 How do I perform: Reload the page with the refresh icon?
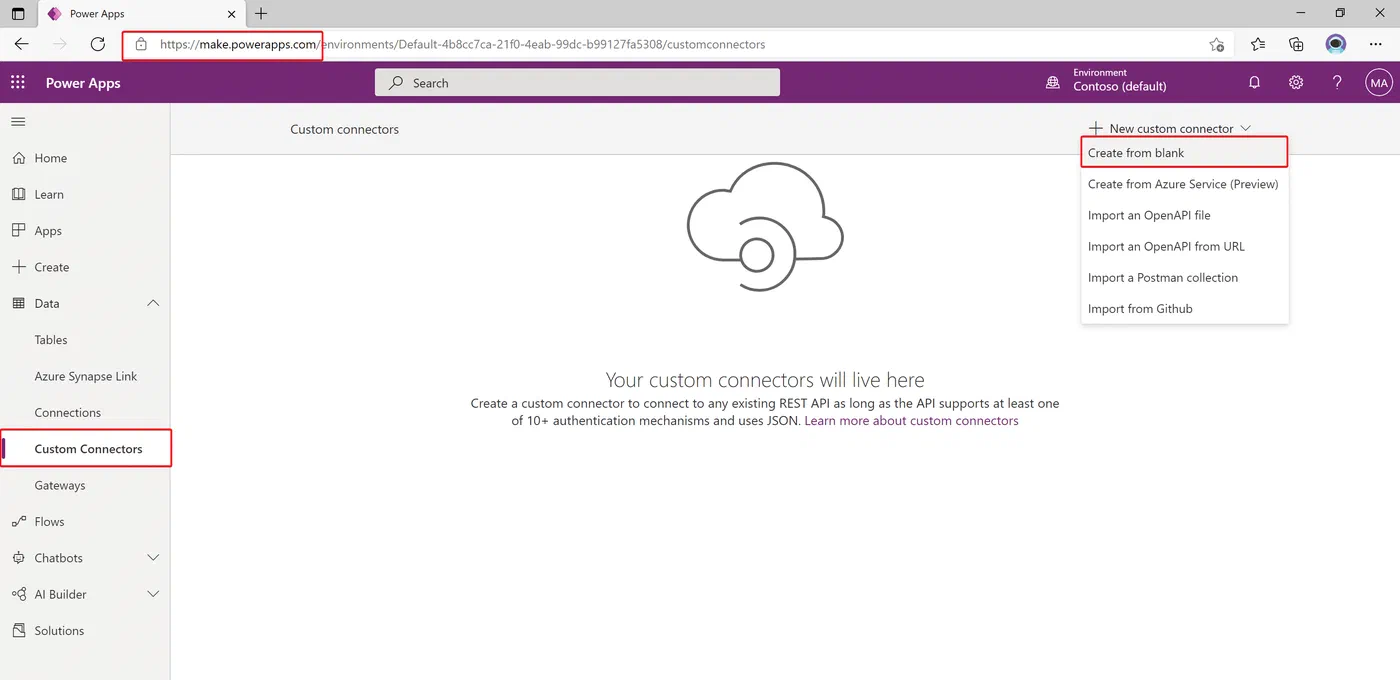(98, 44)
